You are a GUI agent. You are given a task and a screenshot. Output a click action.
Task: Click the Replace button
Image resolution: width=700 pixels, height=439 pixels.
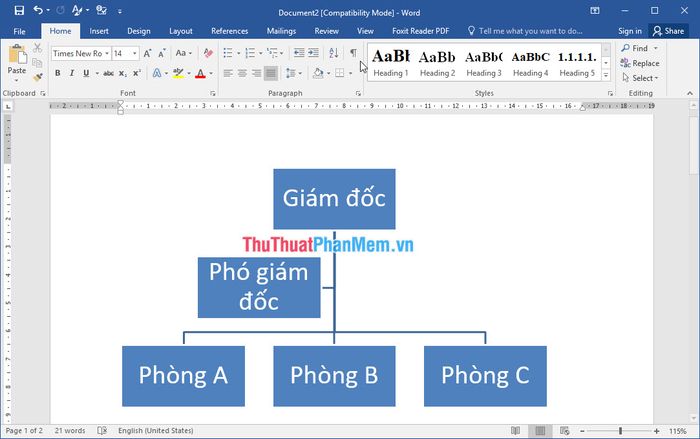point(640,63)
